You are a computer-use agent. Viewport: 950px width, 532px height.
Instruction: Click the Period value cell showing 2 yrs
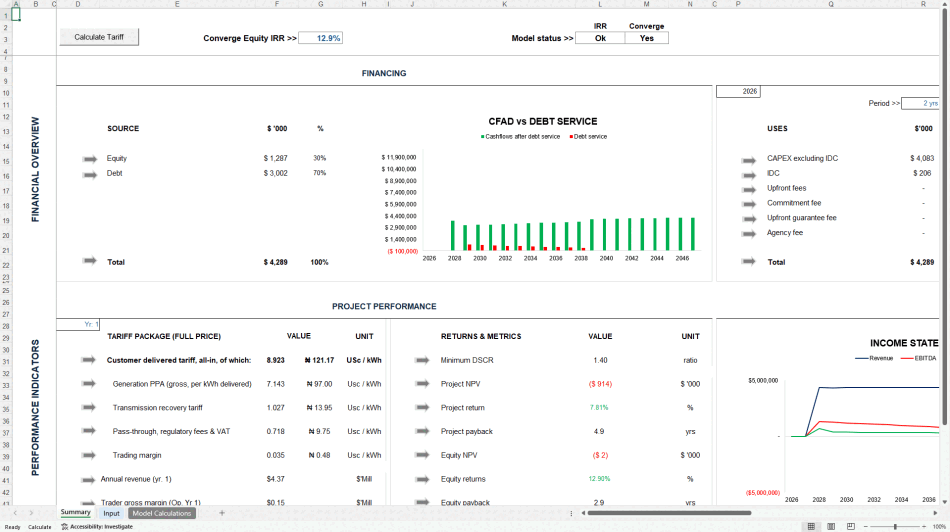coord(920,103)
